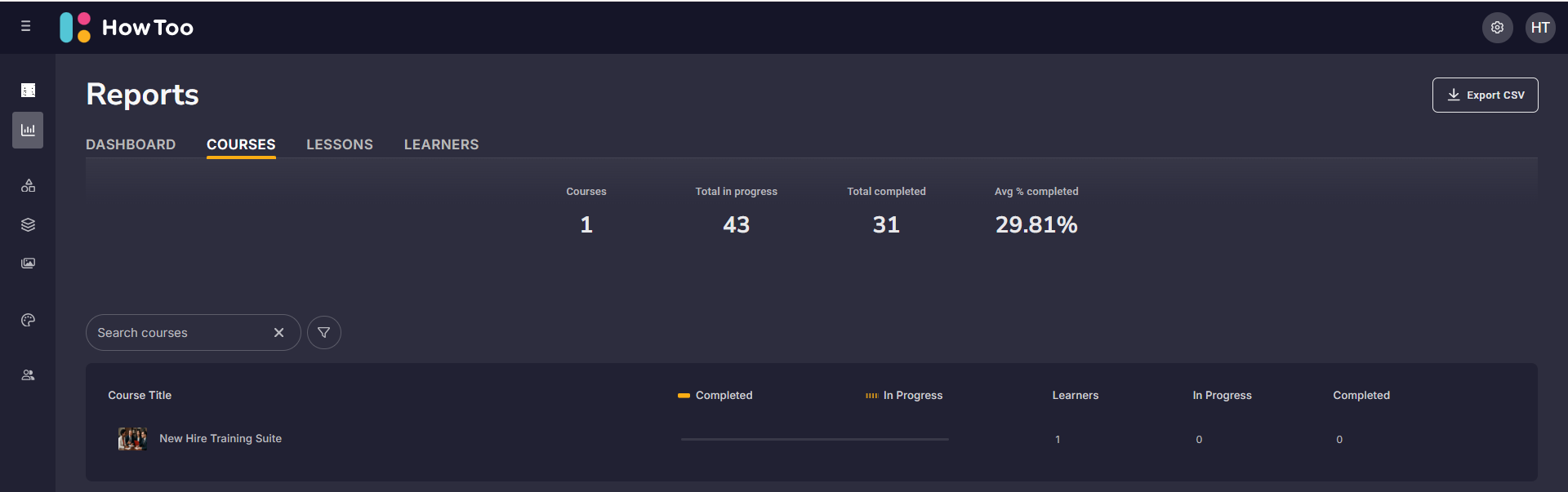Click the Export CSV button

(x=1485, y=95)
